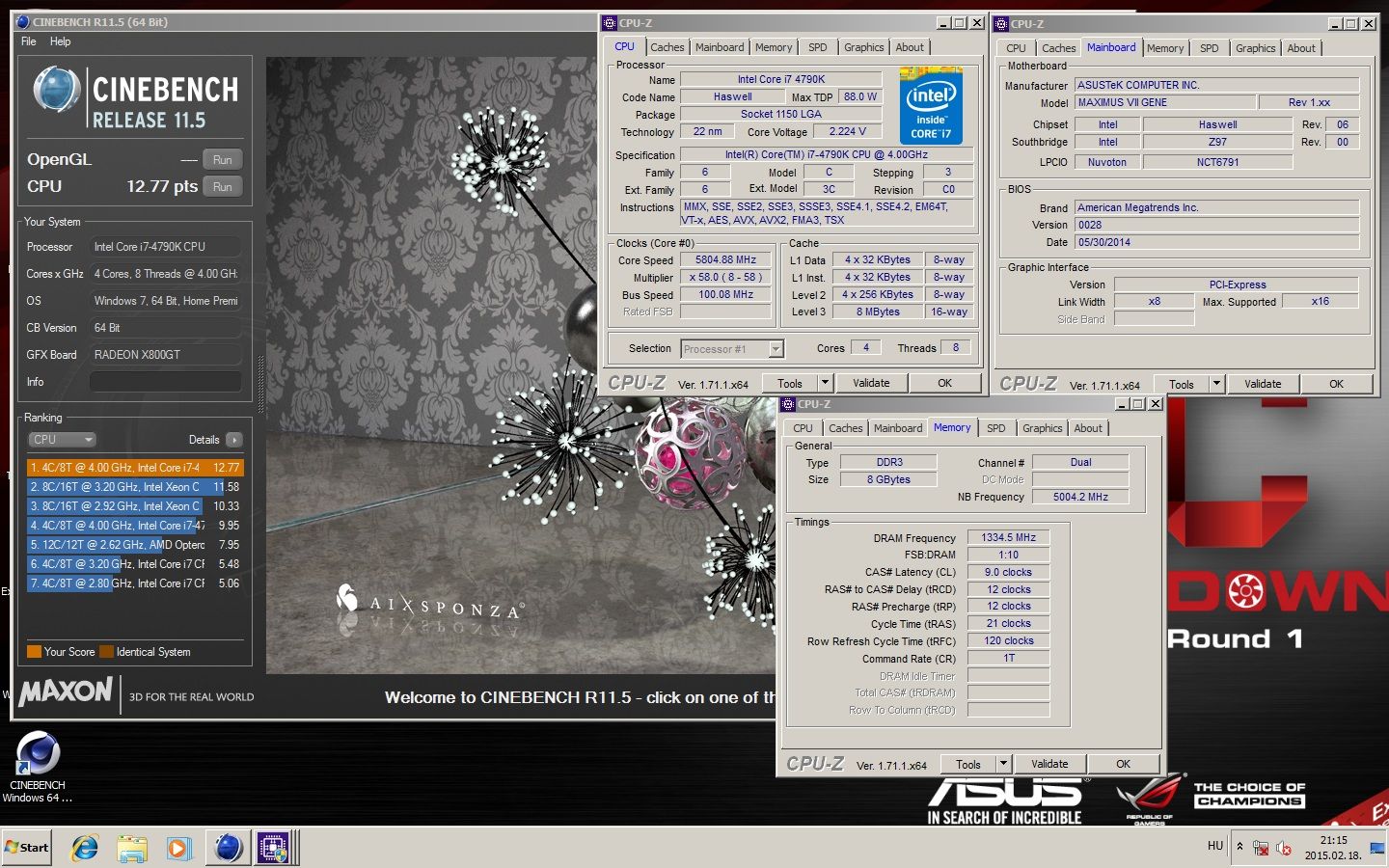Select ranking row 1 scoring 12.77

tap(135, 468)
